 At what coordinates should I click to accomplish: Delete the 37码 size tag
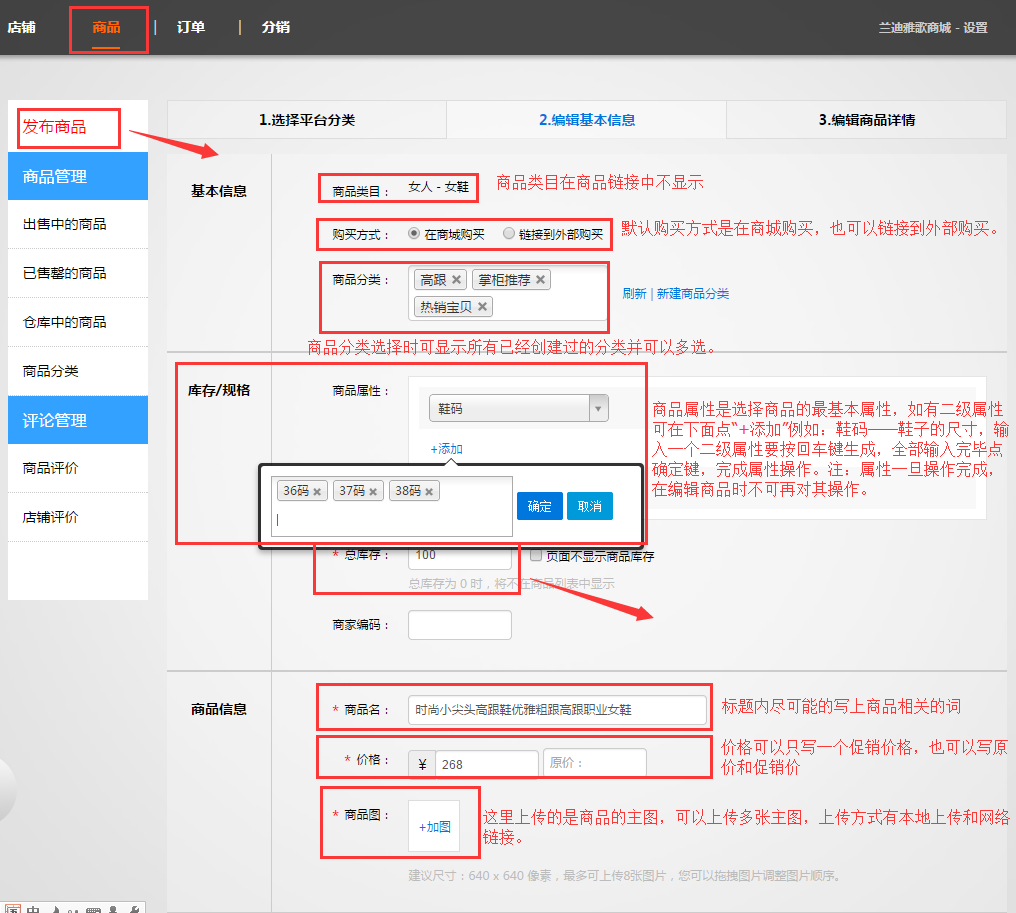[373, 492]
